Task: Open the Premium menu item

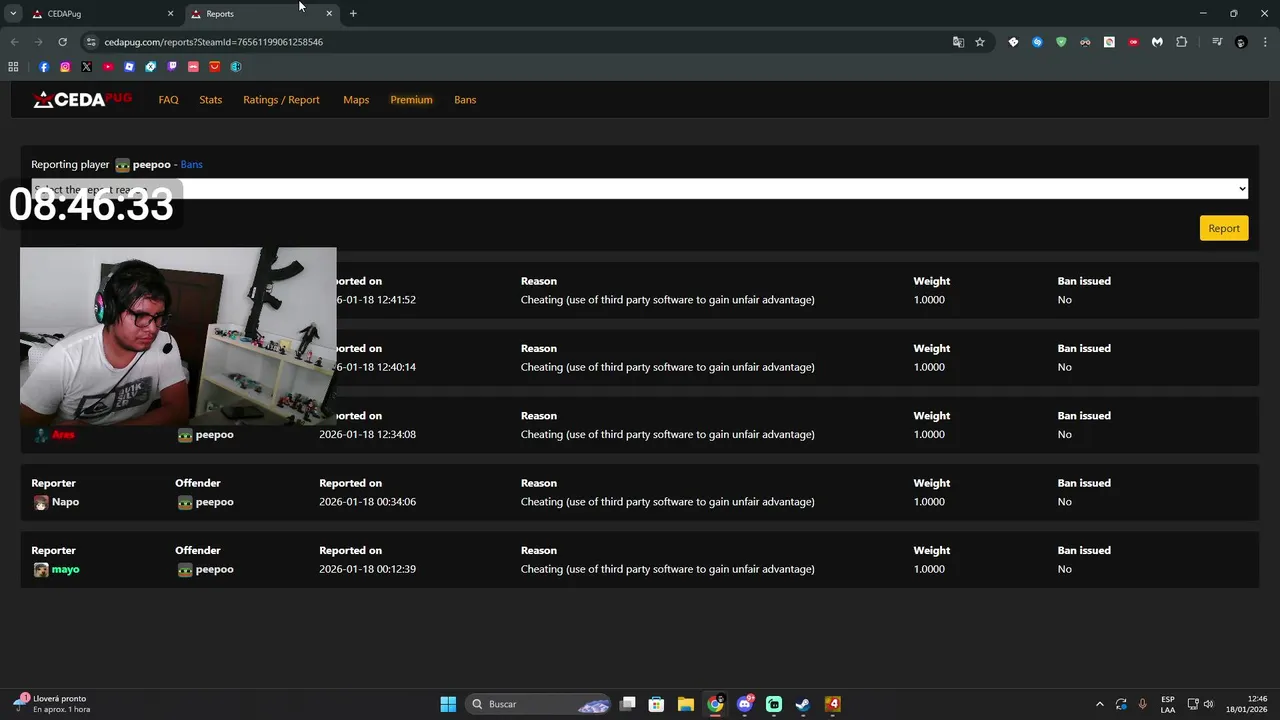Action: (x=411, y=100)
